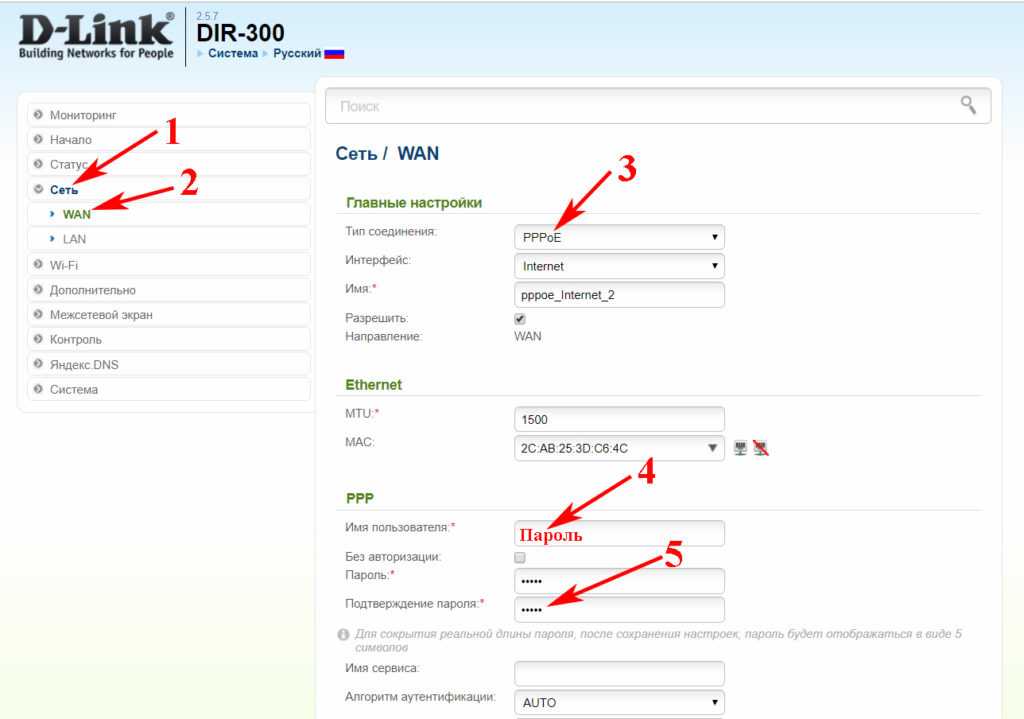
Task: Expand the MAC address combo box
Action: tap(712, 448)
